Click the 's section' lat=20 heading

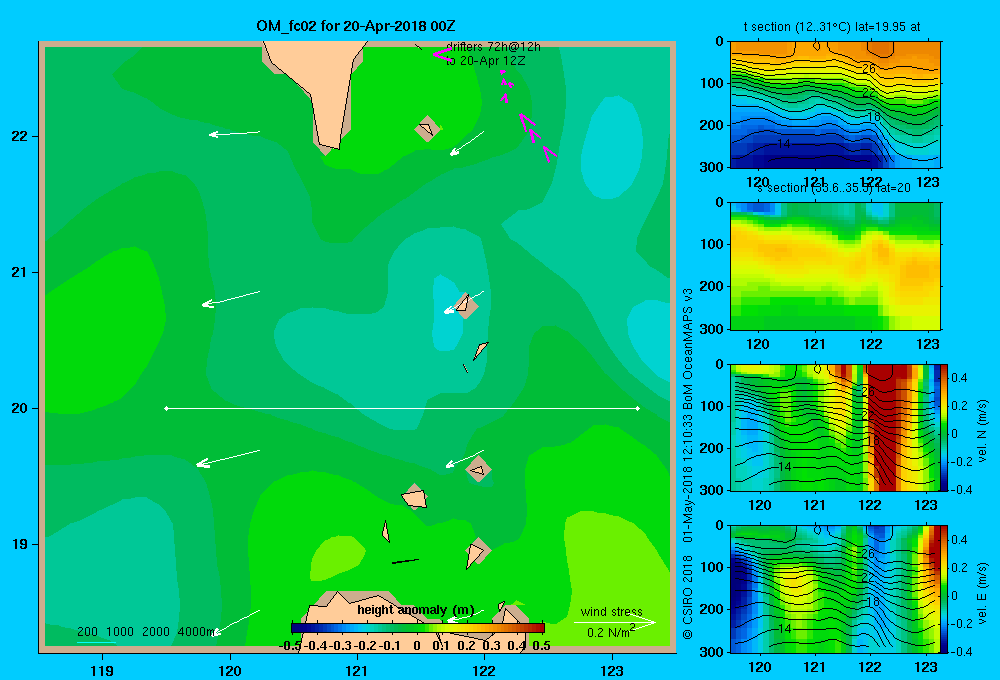[x=834, y=188]
